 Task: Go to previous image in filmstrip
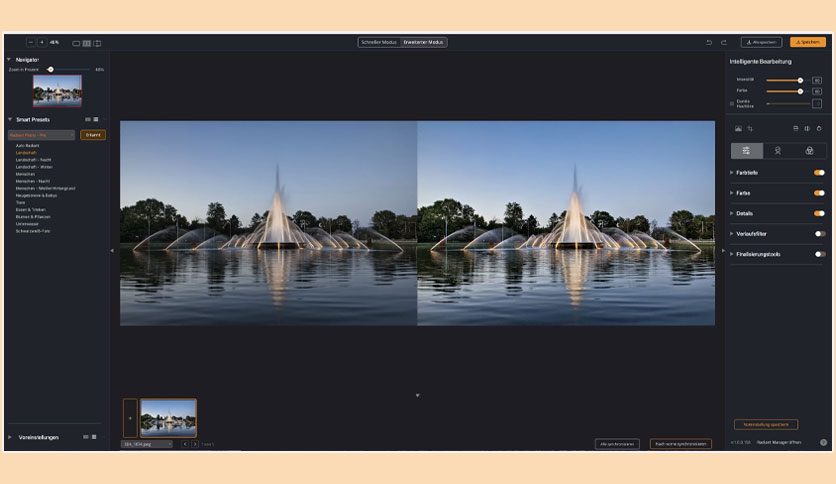click(x=185, y=444)
